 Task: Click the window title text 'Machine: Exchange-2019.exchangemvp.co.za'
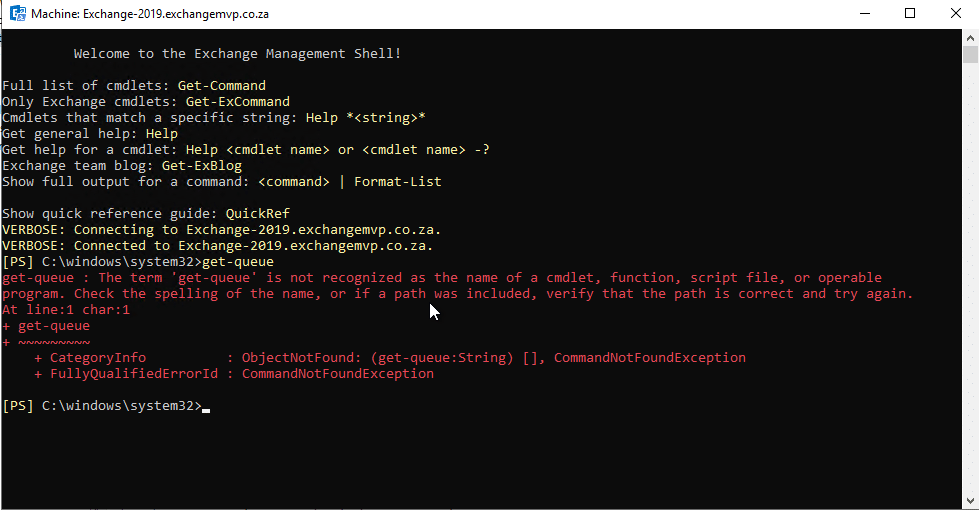tap(150, 15)
